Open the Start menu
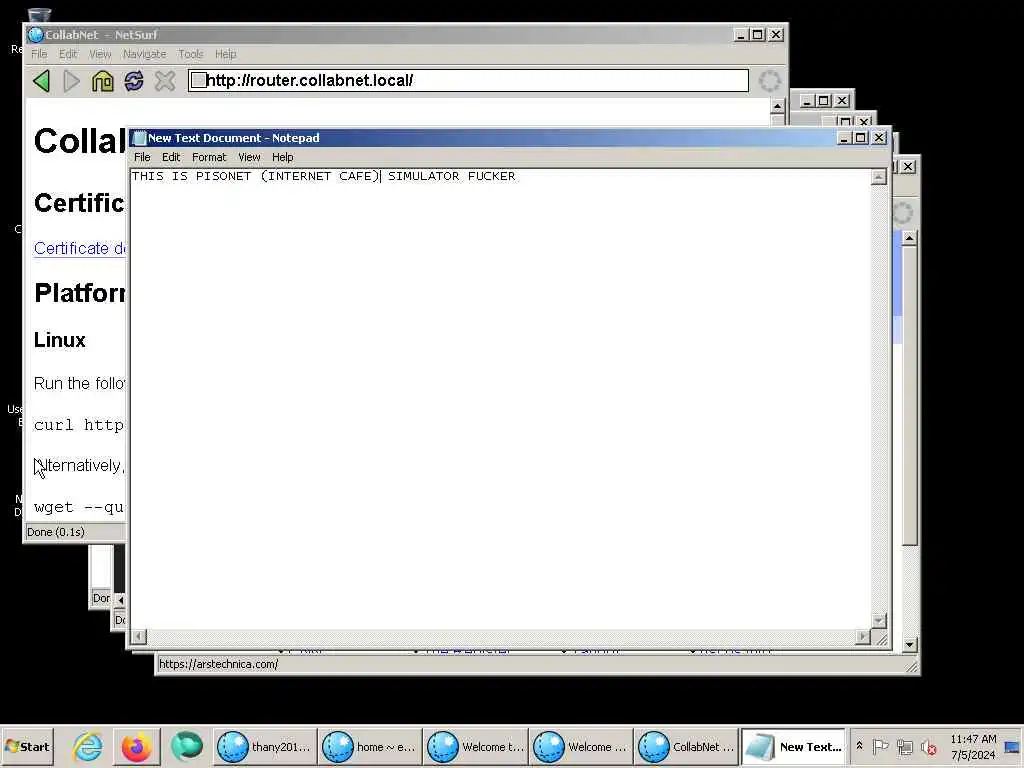The height and width of the screenshot is (768, 1024). coord(27,747)
